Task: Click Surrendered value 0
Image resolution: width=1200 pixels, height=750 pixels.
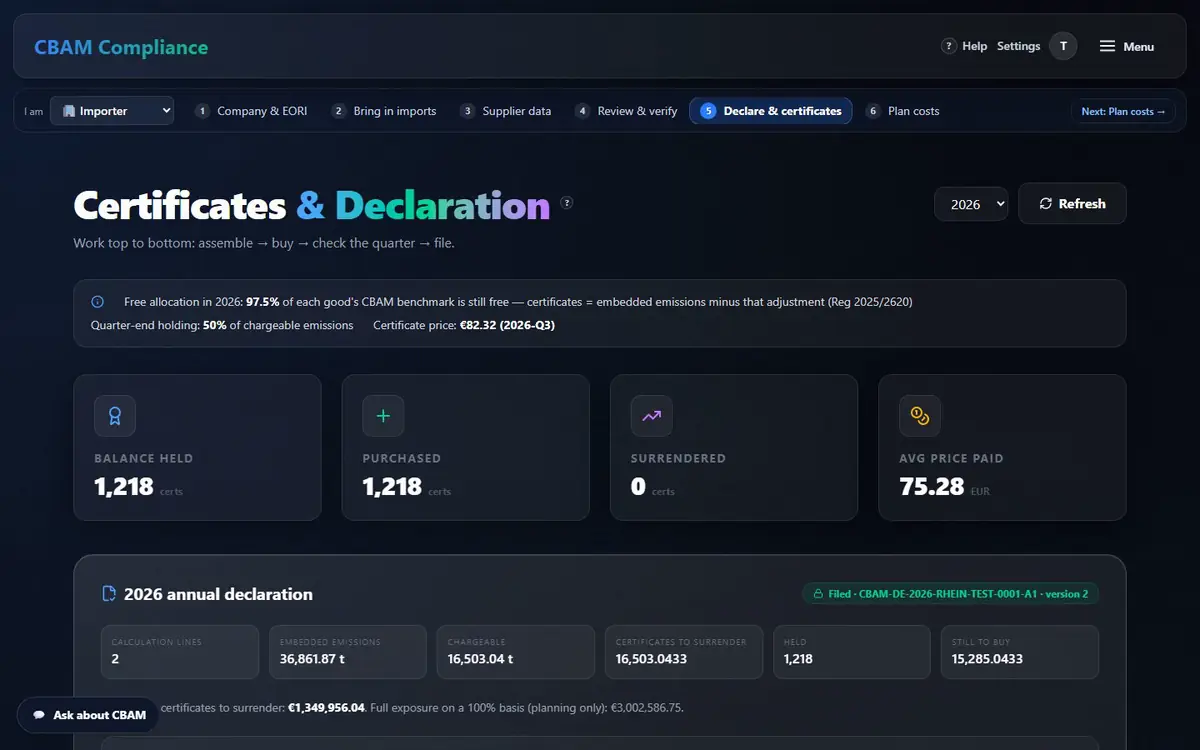Action: (x=638, y=487)
